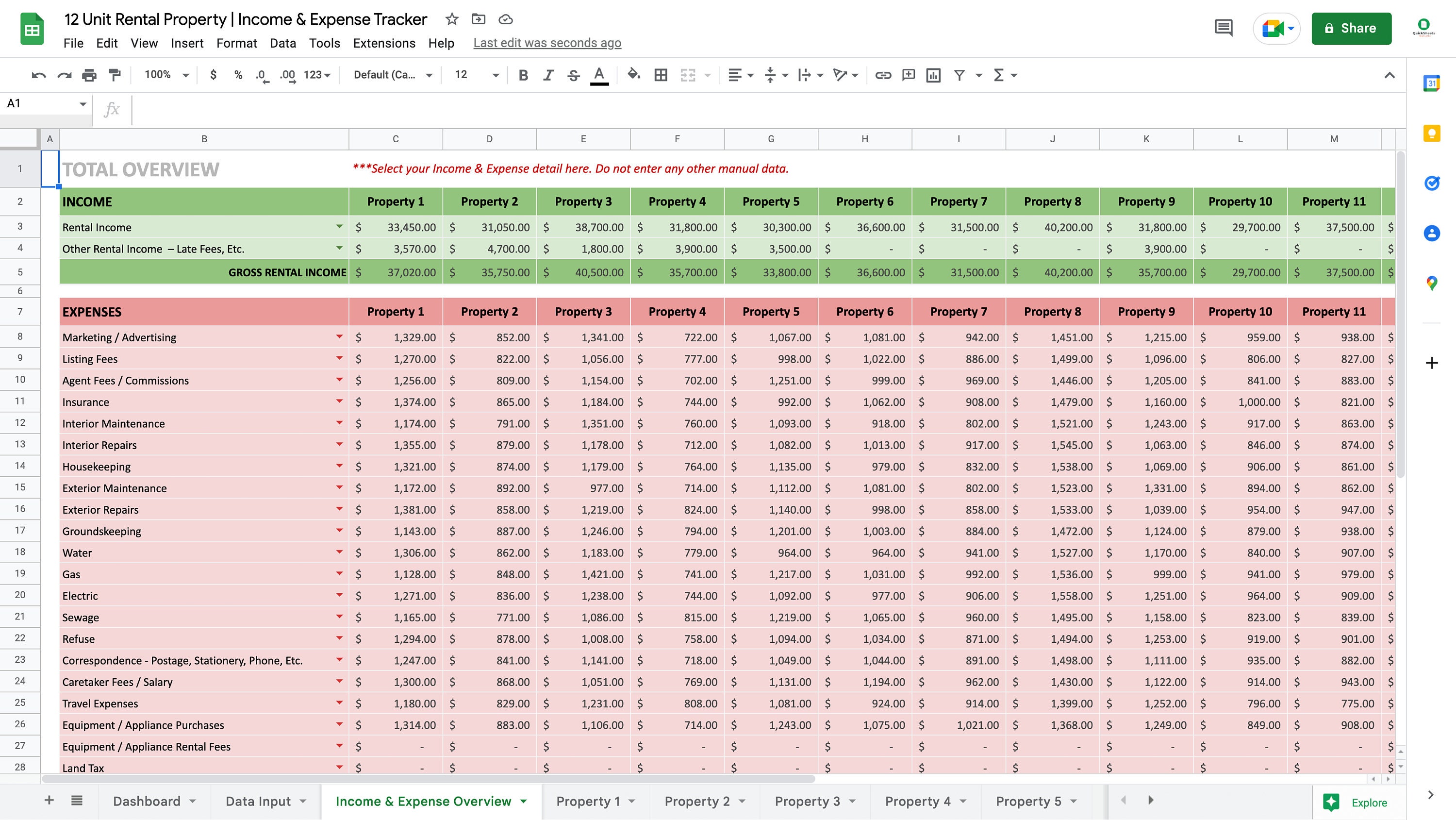This screenshot has height=820, width=1456.
Task: Open the Format menu
Action: (237, 43)
